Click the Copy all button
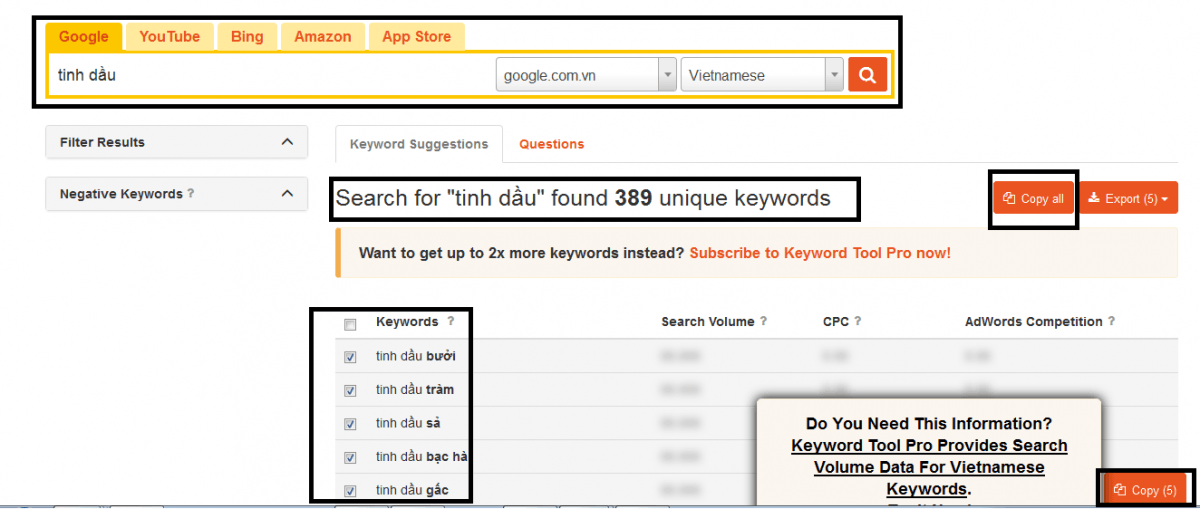The image size is (1200, 509). pos(1033,198)
